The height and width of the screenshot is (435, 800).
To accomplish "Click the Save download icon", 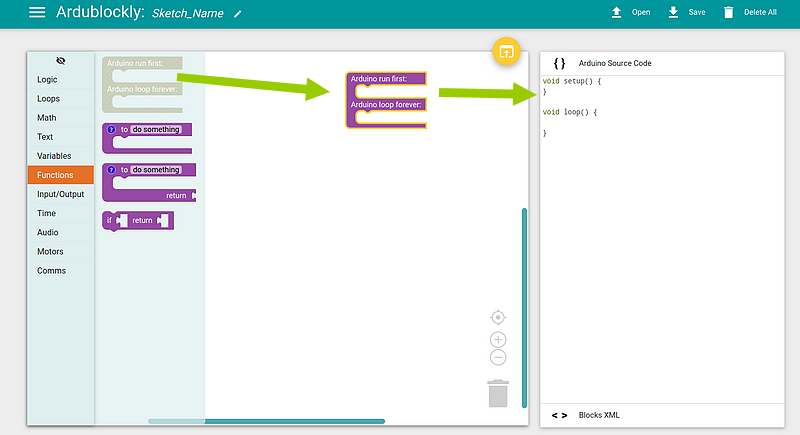I will (673, 12).
